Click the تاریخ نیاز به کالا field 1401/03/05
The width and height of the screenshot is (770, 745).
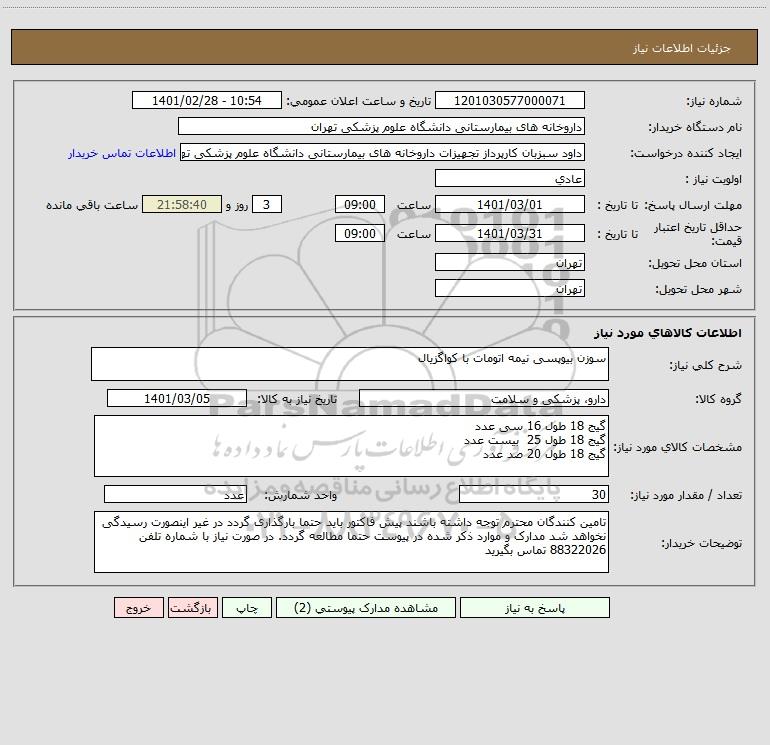click(177, 398)
